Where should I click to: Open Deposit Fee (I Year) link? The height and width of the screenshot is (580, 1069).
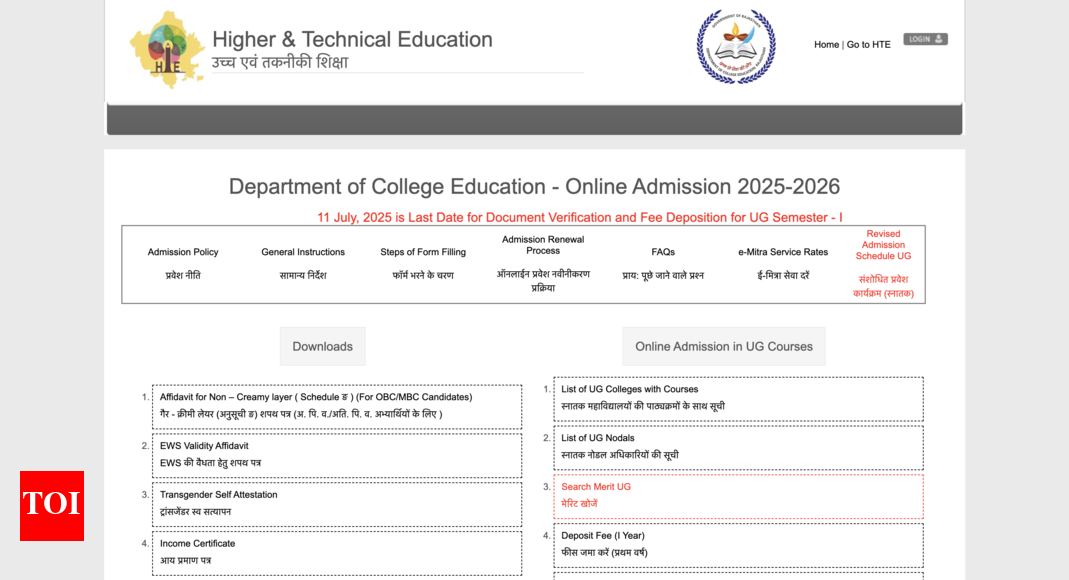point(738,545)
